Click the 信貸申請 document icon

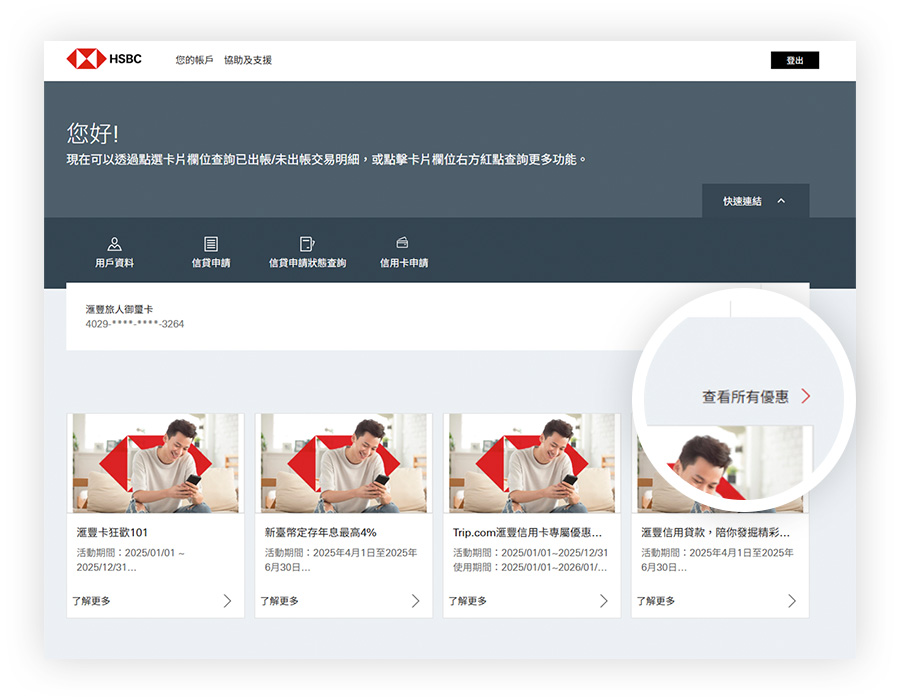pos(211,244)
